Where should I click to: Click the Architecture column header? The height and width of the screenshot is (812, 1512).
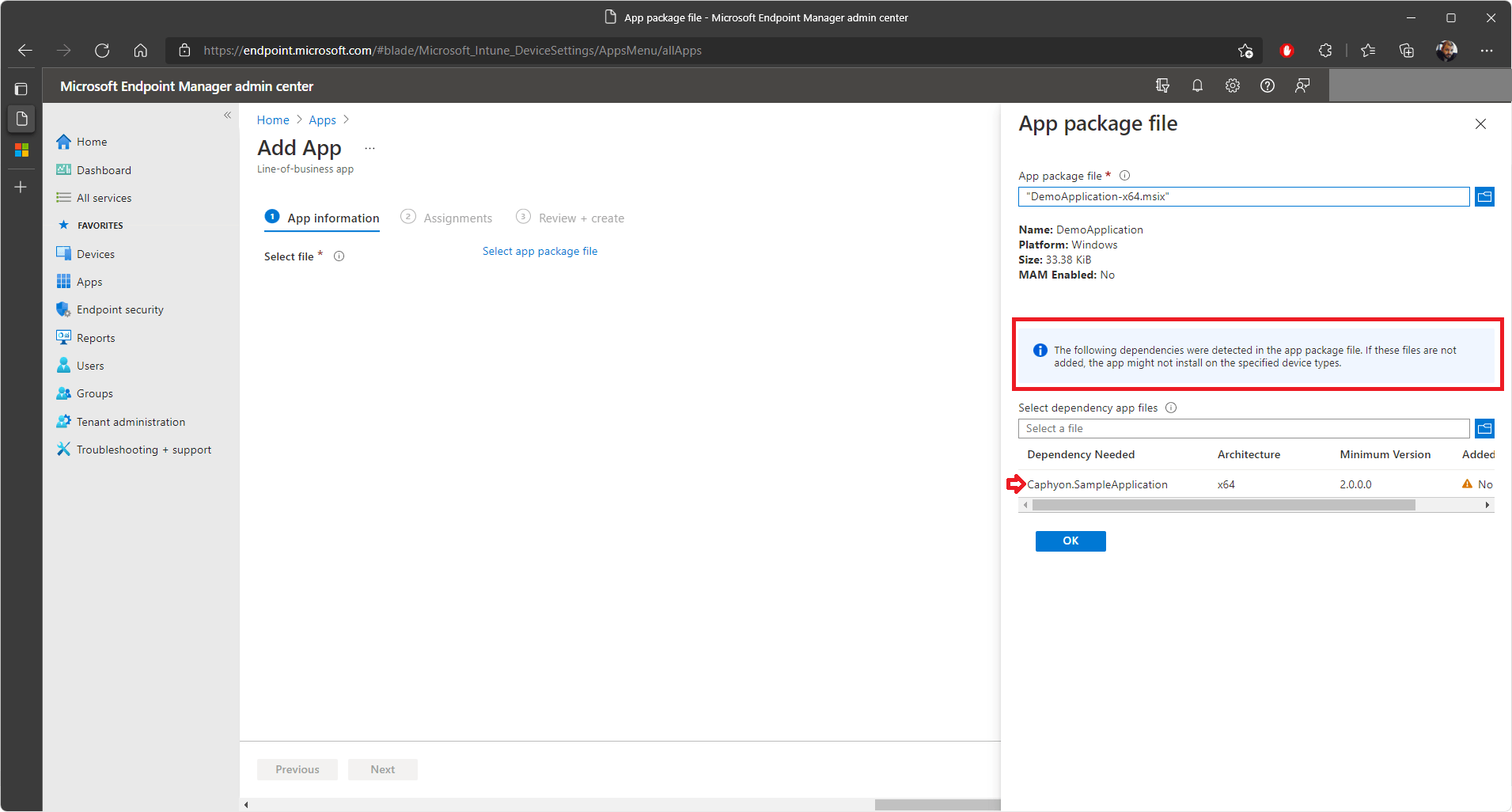tap(1249, 454)
